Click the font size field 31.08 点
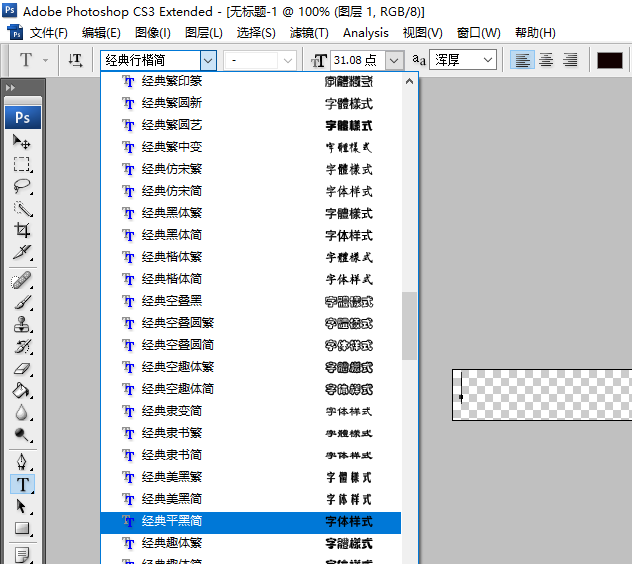 pyautogui.click(x=358, y=60)
